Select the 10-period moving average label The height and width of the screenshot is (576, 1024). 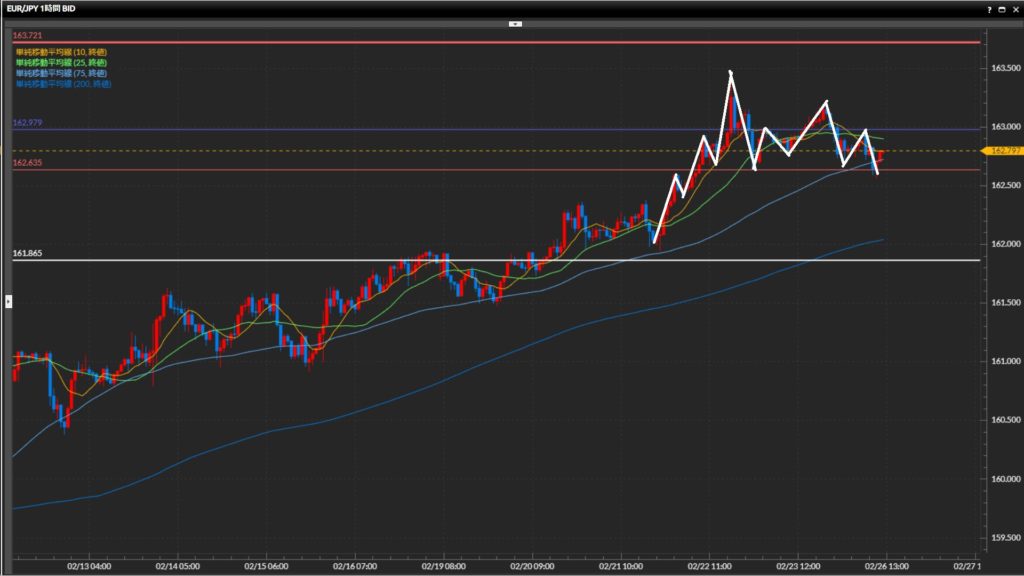[60, 50]
